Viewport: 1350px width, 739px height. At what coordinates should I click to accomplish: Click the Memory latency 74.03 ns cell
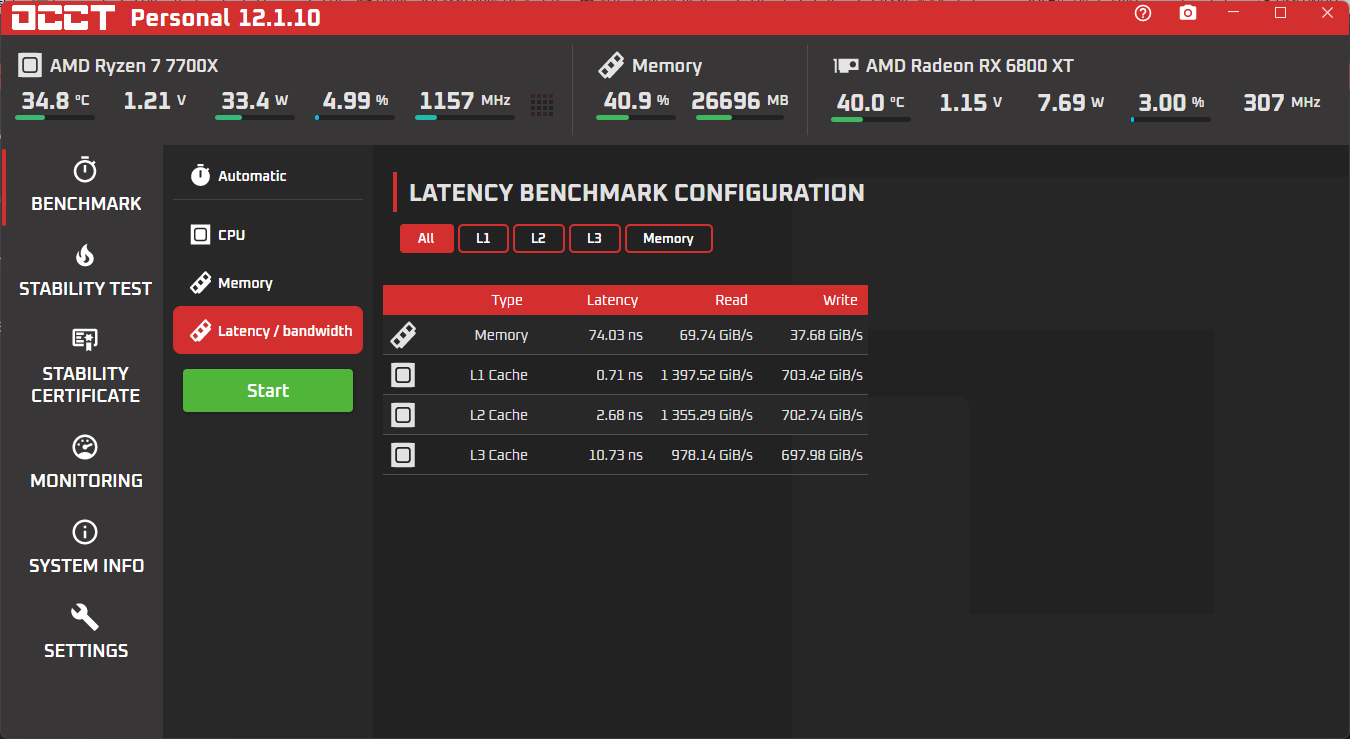pos(616,335)
